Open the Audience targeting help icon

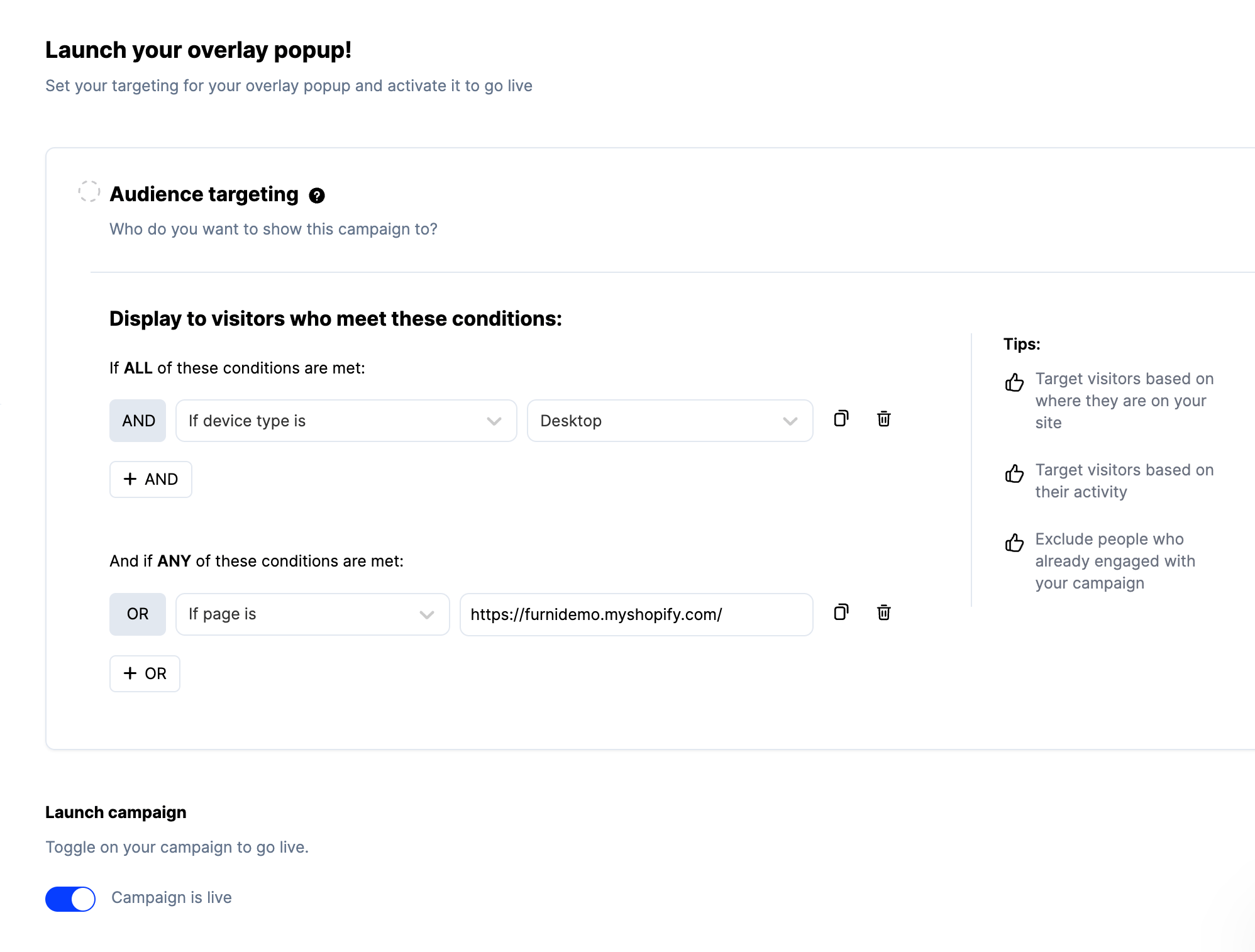coord(317,196)
